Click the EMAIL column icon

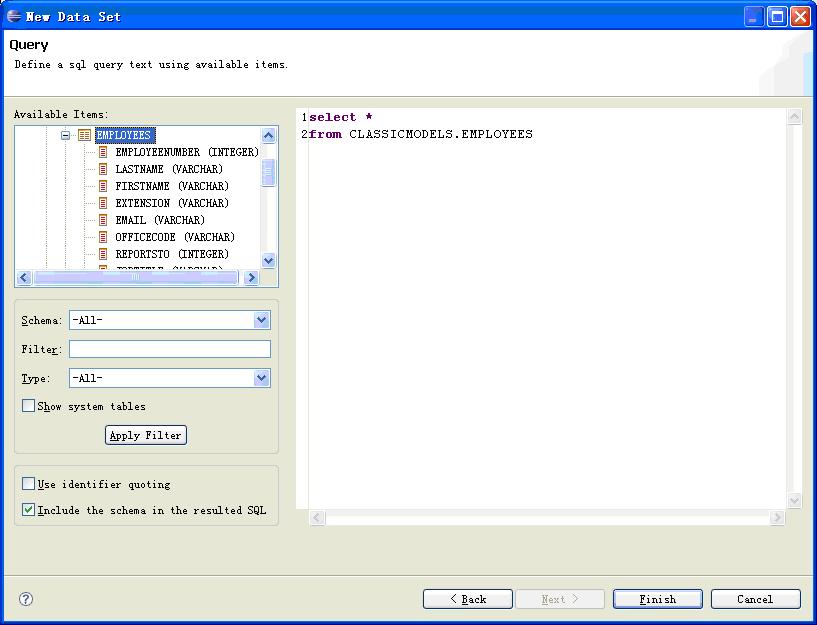coord(103,220)
